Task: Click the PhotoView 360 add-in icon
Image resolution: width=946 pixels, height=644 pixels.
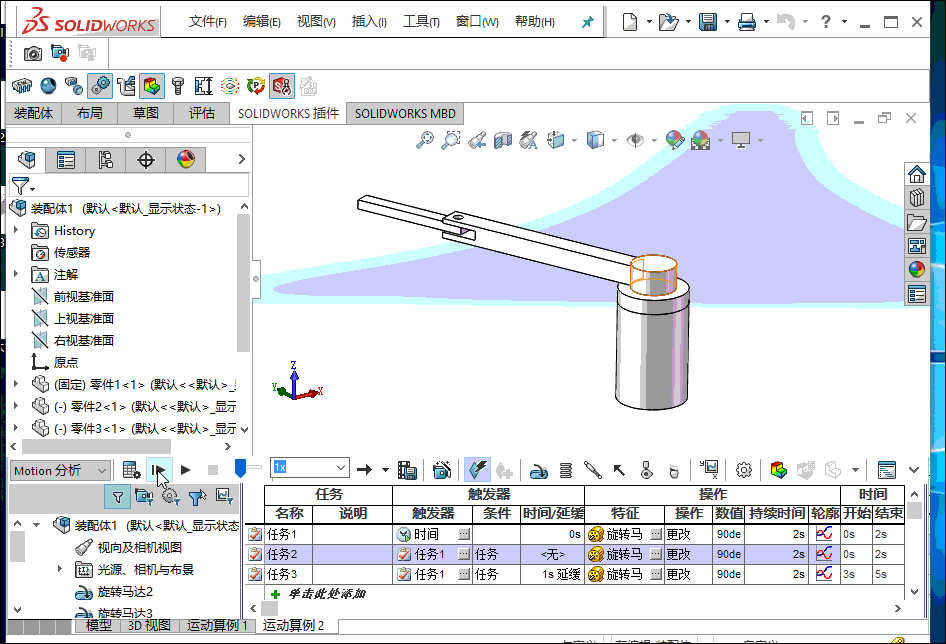Action: (x=48, y=86)
